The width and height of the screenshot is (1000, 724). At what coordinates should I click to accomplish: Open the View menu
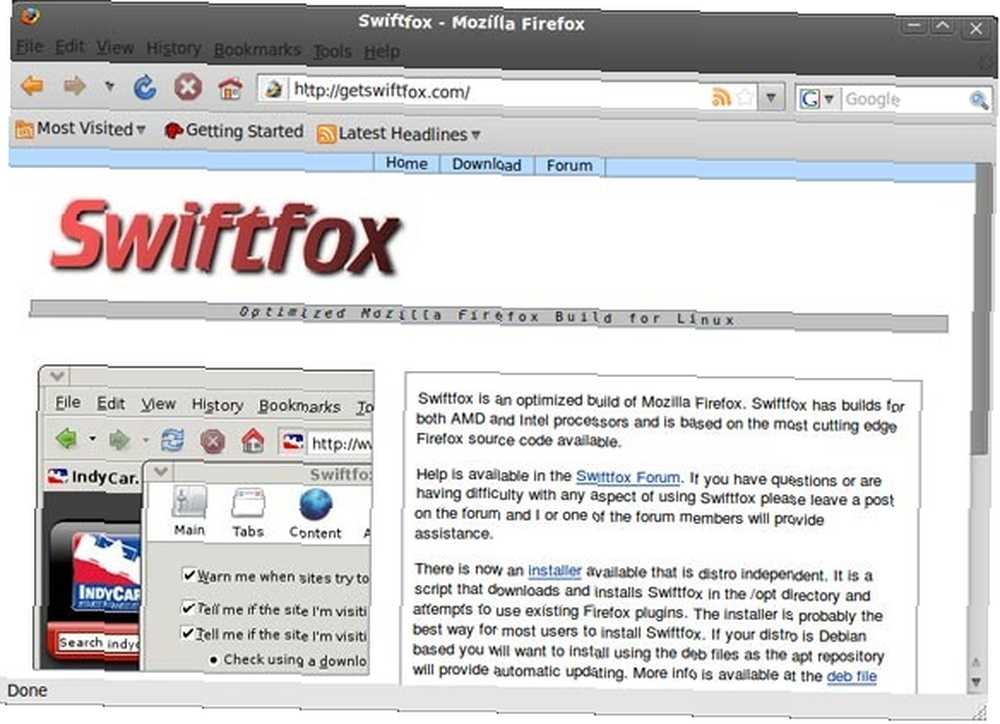pyautogui.click(x=115, y=48)
